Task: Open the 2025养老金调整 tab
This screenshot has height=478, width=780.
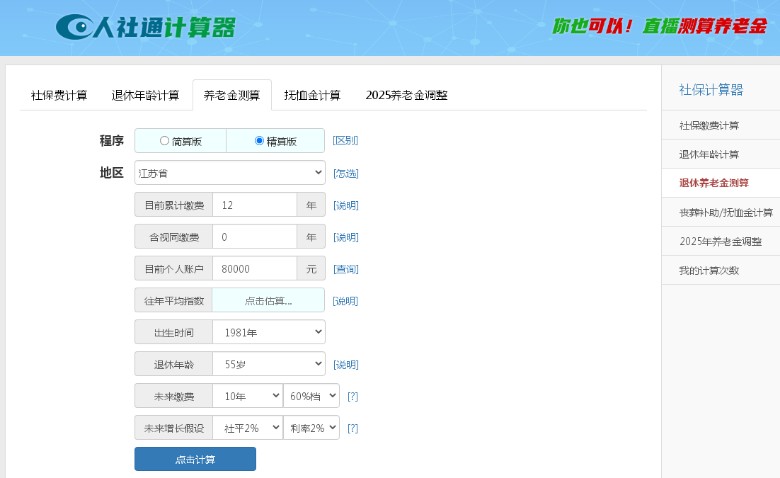Action: (x=406, y=96)
